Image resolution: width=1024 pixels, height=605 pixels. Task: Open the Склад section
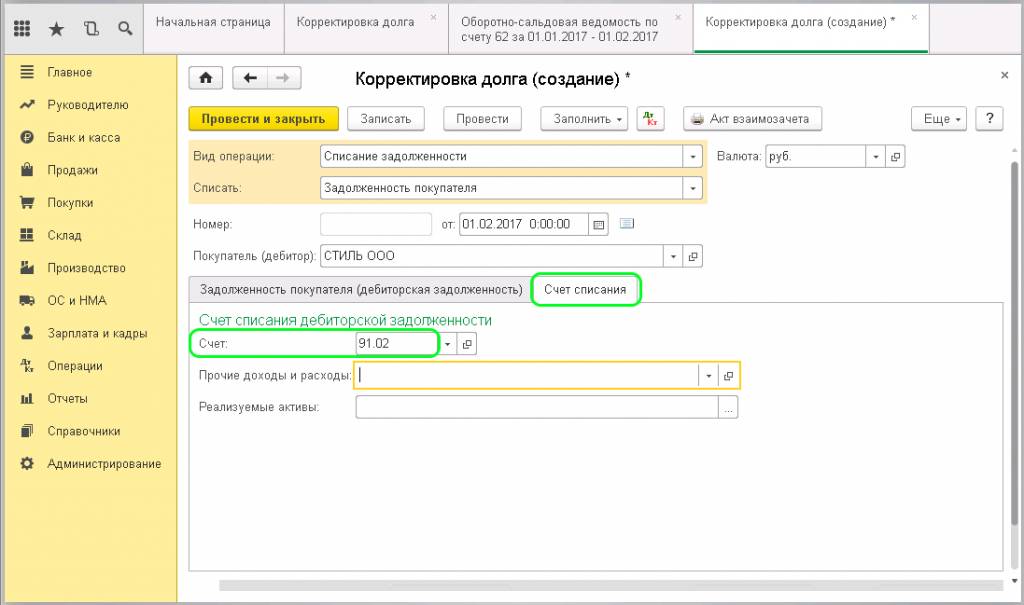tap(64, 235)
